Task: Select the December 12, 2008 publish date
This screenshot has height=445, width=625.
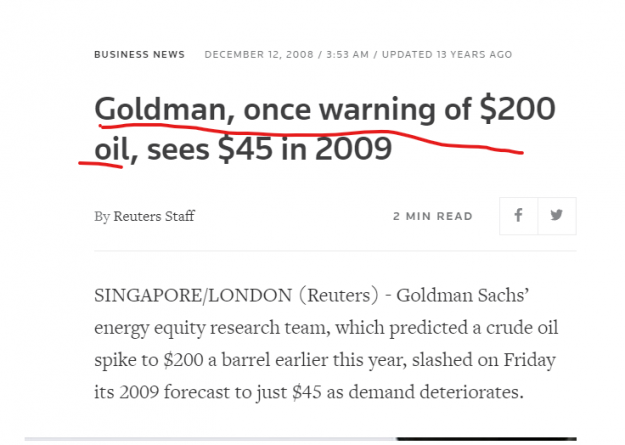Action: 259,55
